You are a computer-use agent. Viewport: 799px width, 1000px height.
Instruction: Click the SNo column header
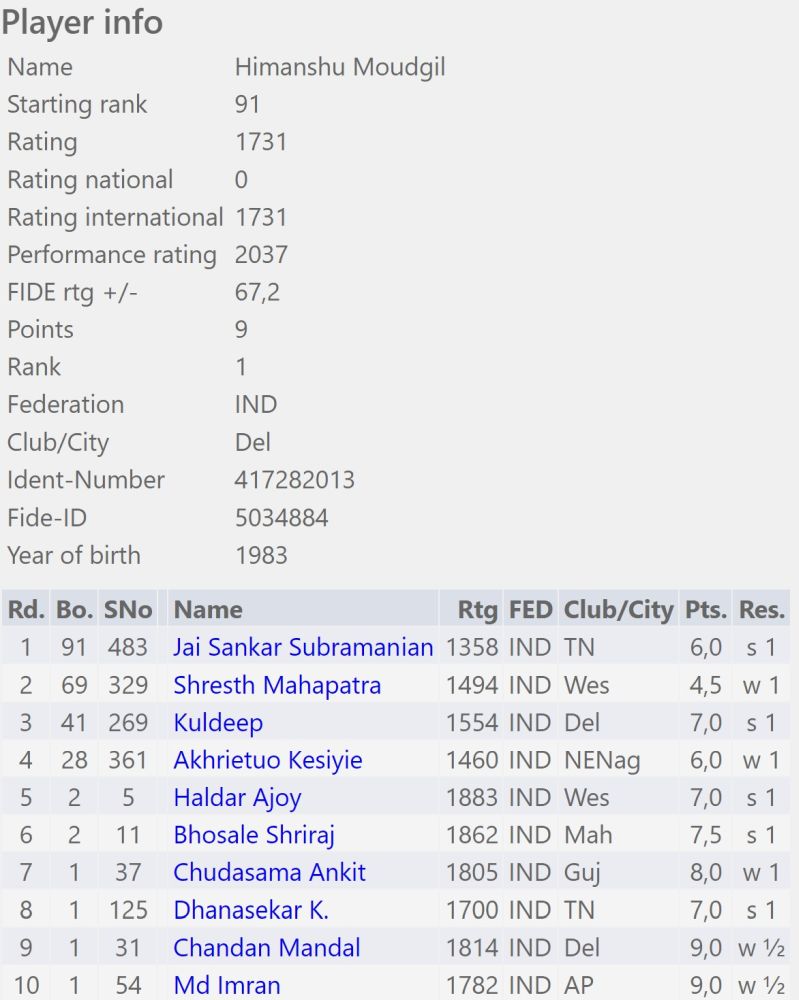click(x=128, y=609)
